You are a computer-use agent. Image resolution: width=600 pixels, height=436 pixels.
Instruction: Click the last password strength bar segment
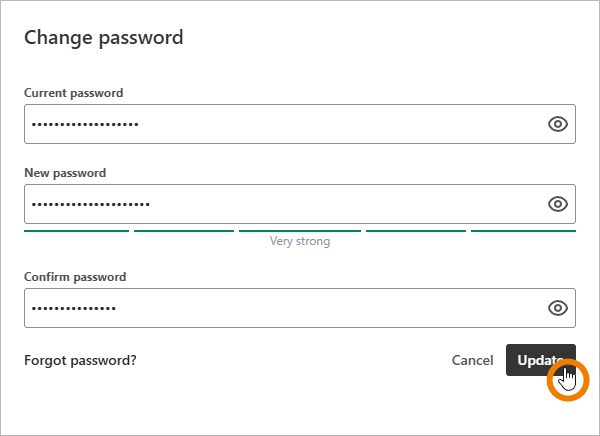(523, 231)
